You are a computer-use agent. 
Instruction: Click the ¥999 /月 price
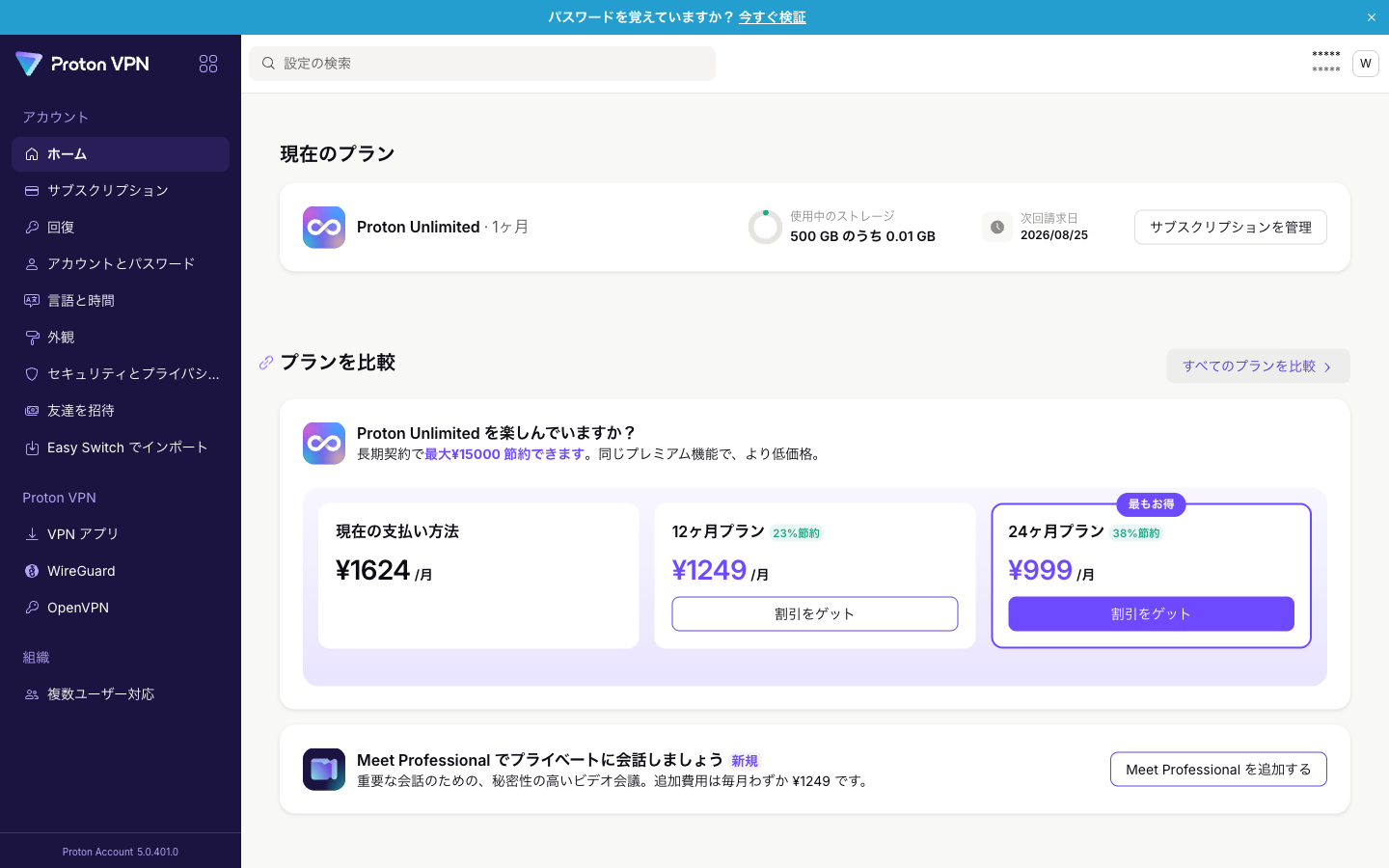(x=1052, y=571)
